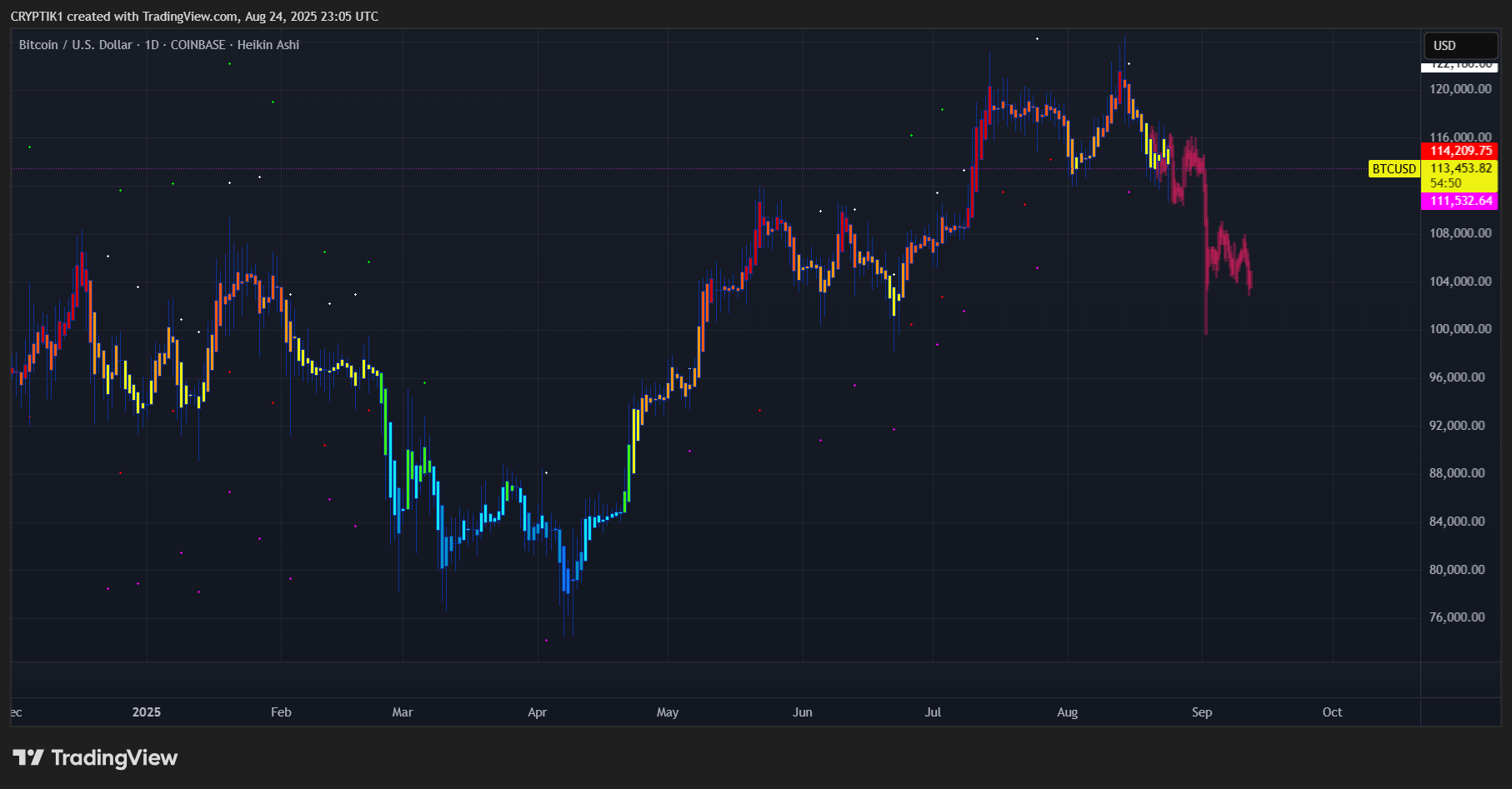
Task: Open the USD currency selector
Action: click(x=1460, y=45)
